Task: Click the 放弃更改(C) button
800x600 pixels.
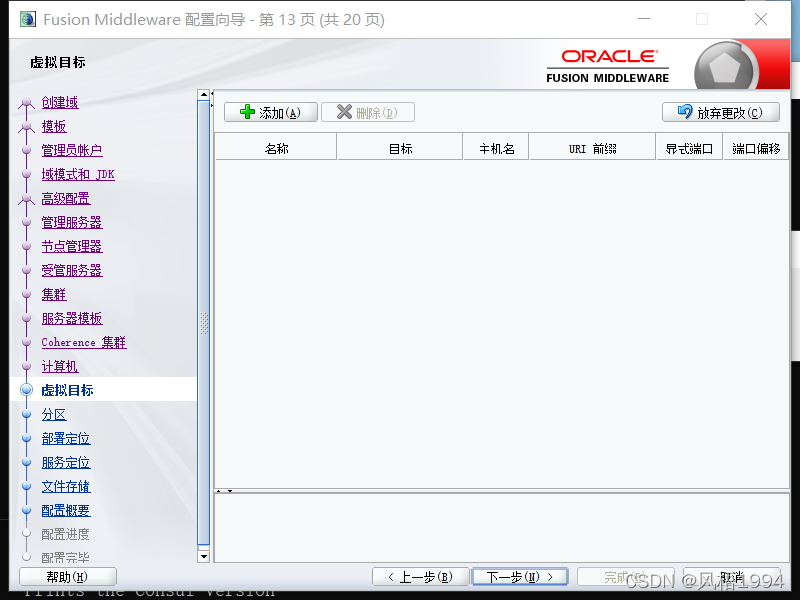Action: pos(721,112)
